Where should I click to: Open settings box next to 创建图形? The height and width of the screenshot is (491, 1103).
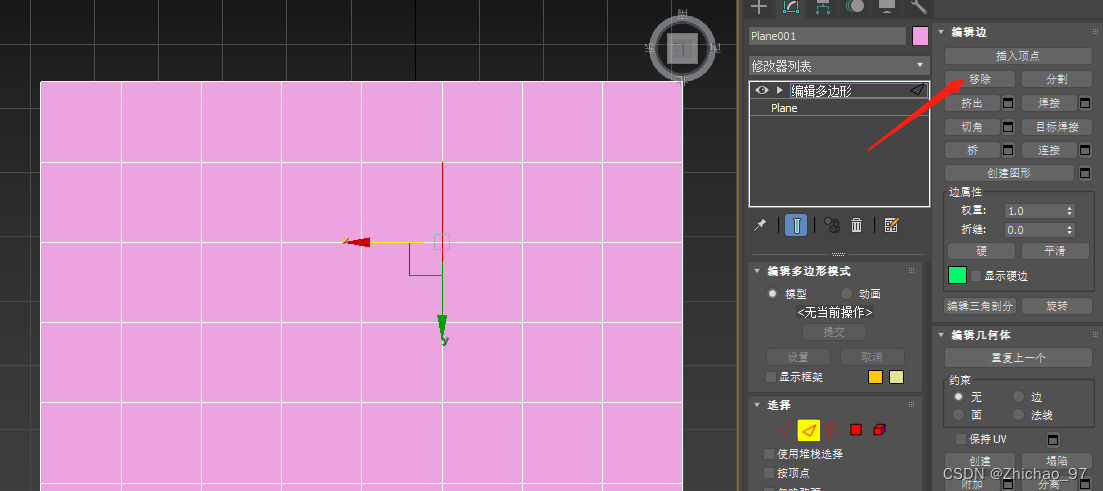click(x=1085, y=173)
